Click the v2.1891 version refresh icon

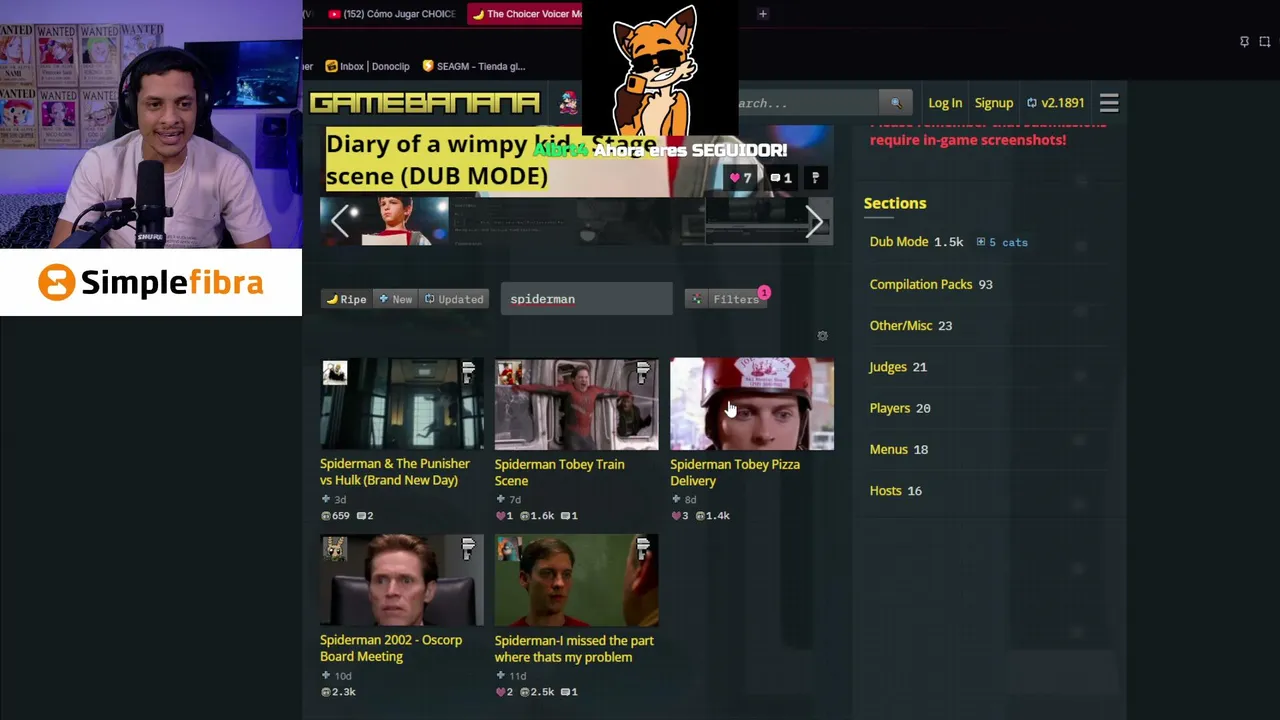click(1032, 103)
